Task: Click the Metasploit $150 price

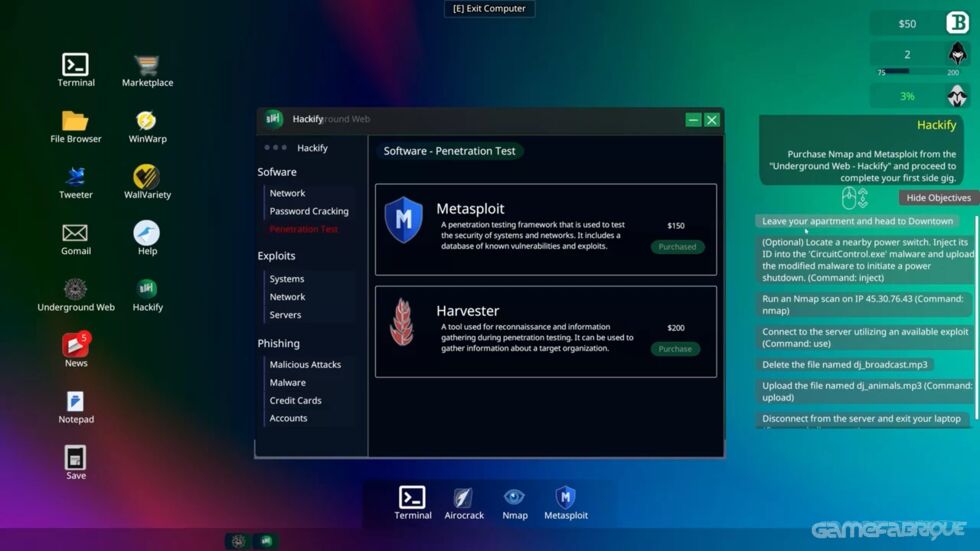Action: [x=676, y=226]
